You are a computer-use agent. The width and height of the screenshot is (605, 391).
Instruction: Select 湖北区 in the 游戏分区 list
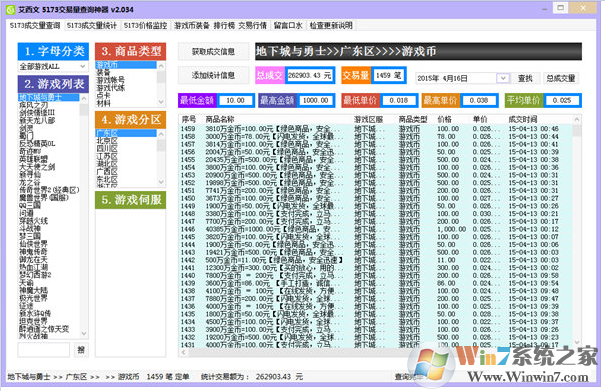[x=126, y=164]
